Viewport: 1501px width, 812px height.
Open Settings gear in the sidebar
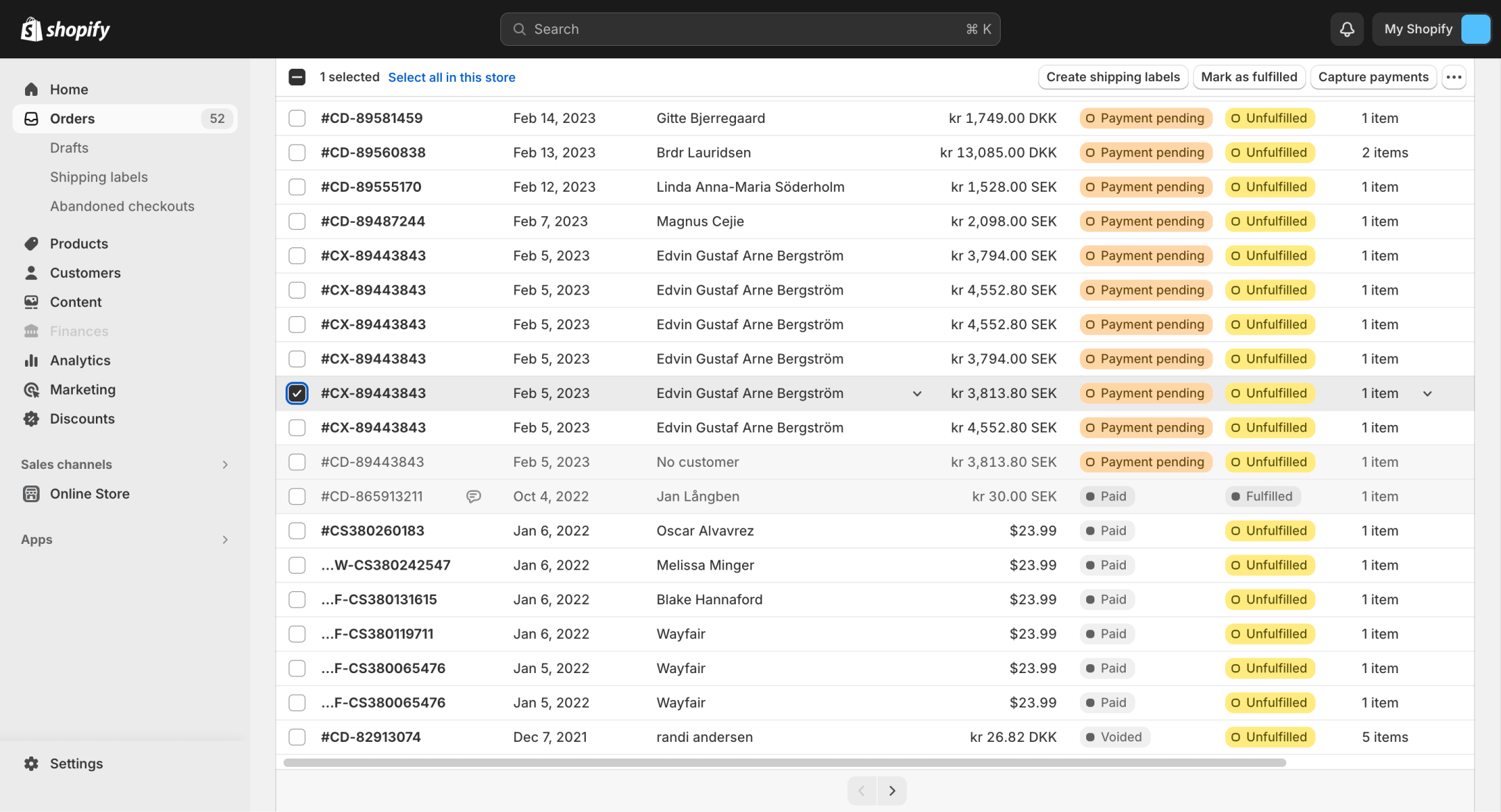pos(32,763)
